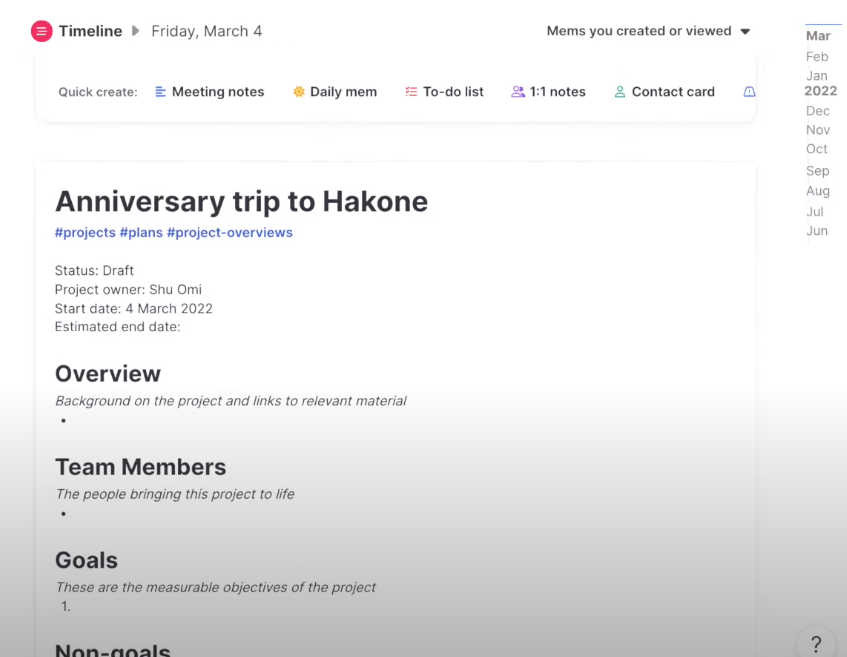Open the #projects tag

tap(85, 233)
